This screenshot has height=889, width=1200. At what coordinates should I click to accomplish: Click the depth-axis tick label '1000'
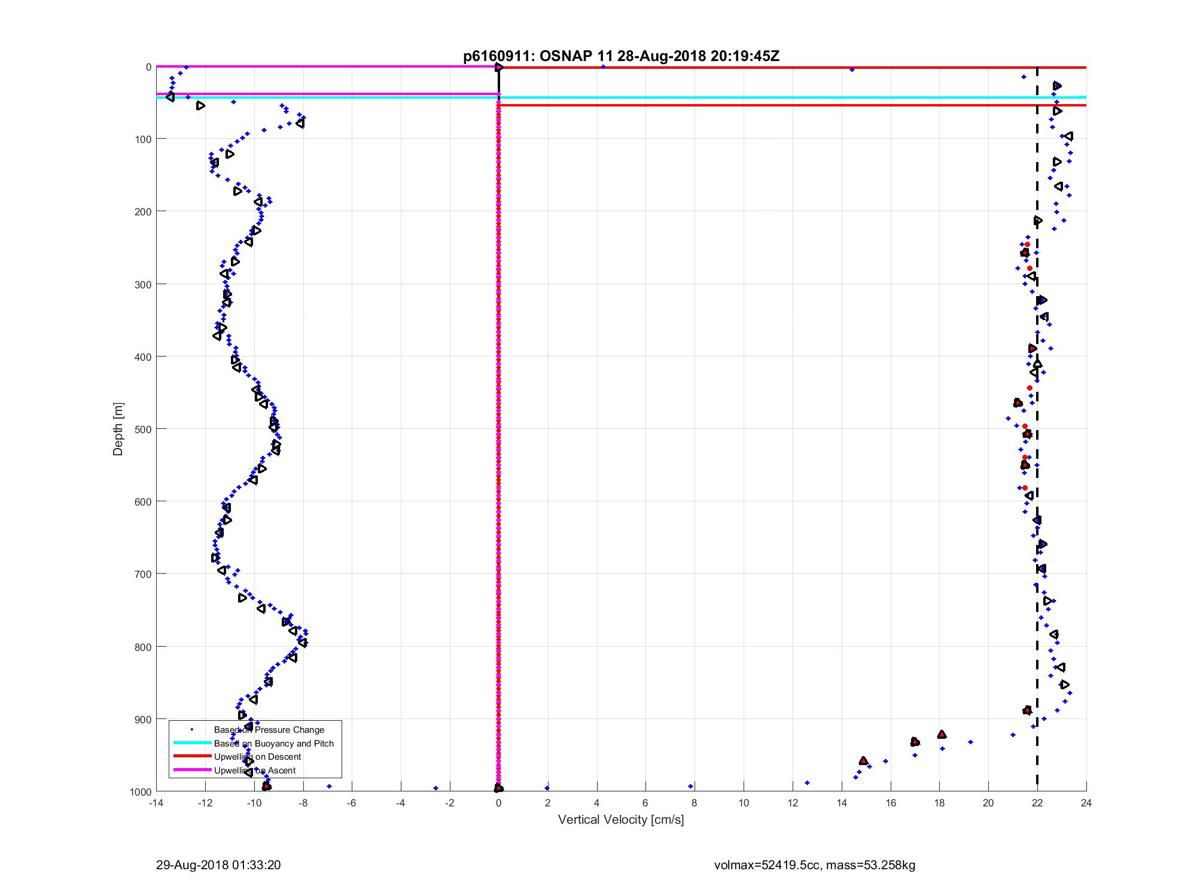[x=139, y=791]
